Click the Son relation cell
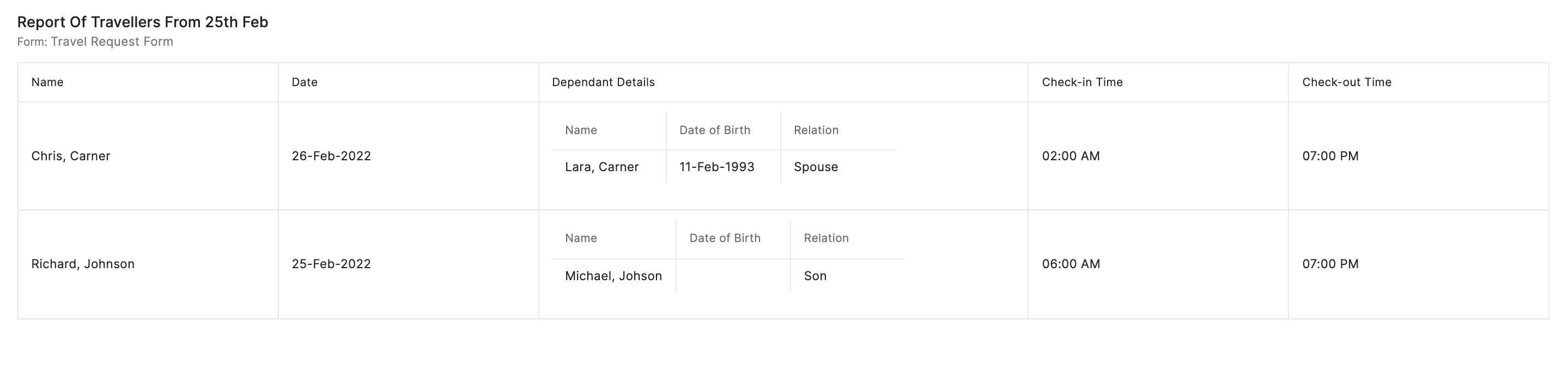 (815, 276)
